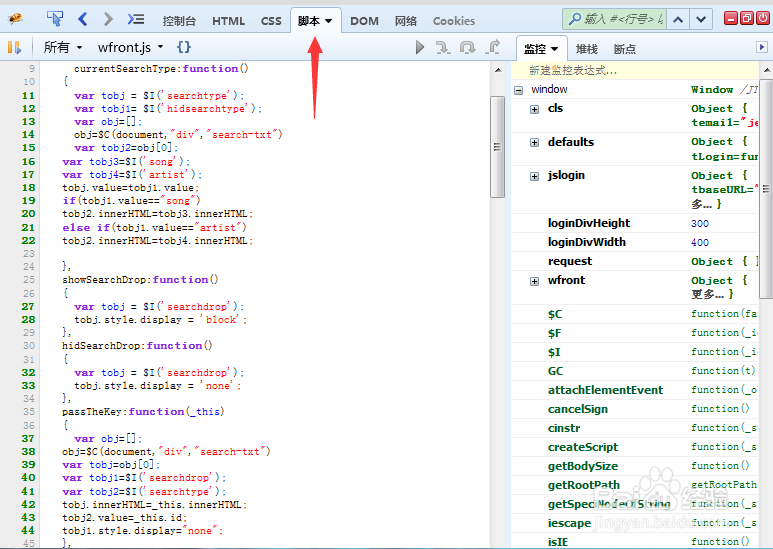Switch to the 堆栈 side tab
This screenshot has height=549, width=773.
(x=587, y=49)
